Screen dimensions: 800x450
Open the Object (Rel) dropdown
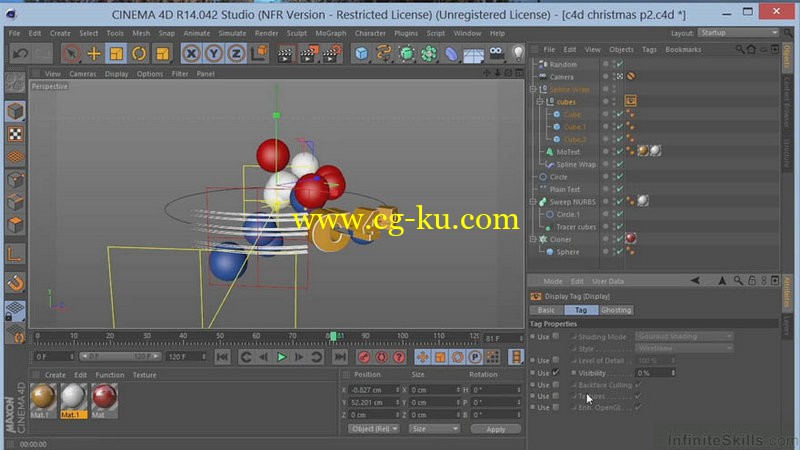374,429
